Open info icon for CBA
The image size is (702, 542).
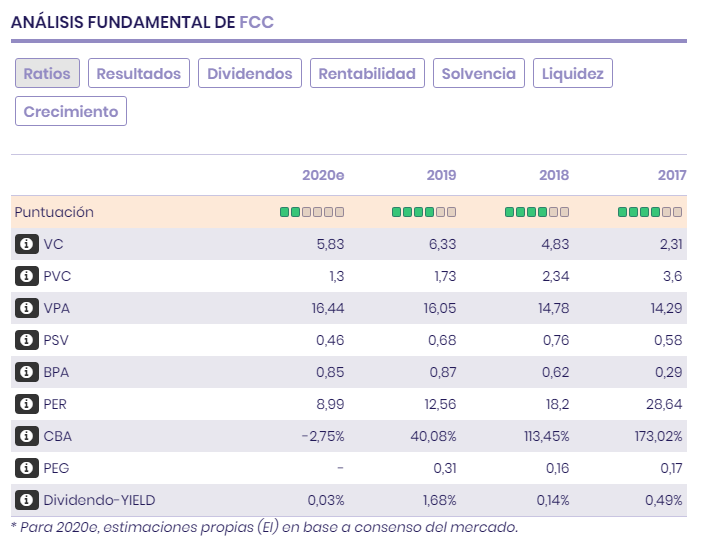click(27, 436)
